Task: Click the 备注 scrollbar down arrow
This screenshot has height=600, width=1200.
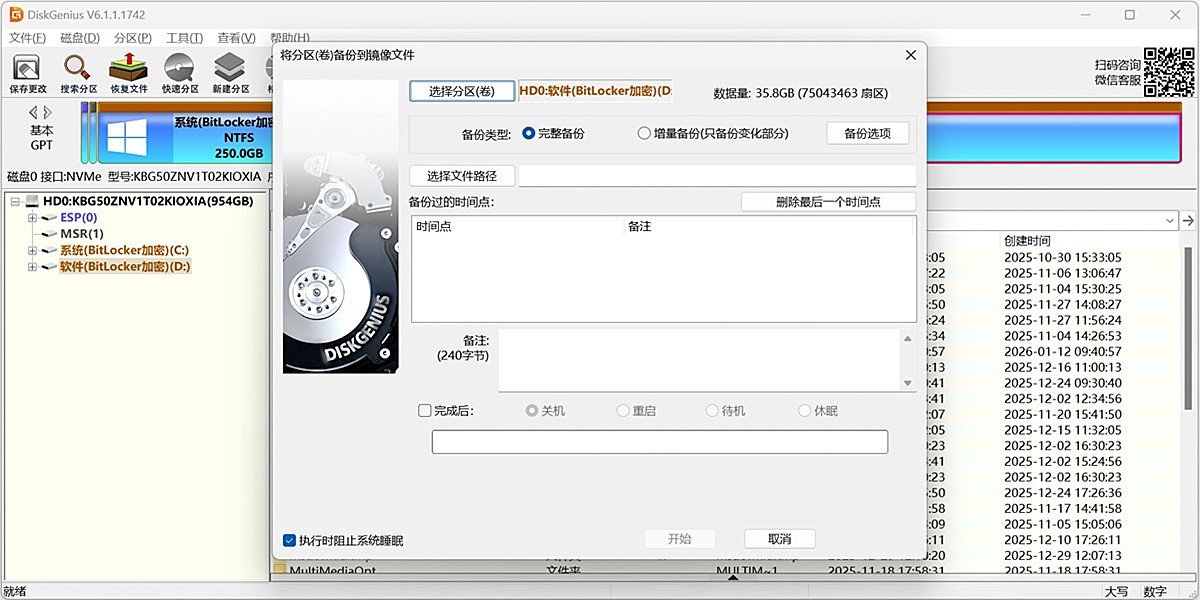Action: (x=908, y=383)
